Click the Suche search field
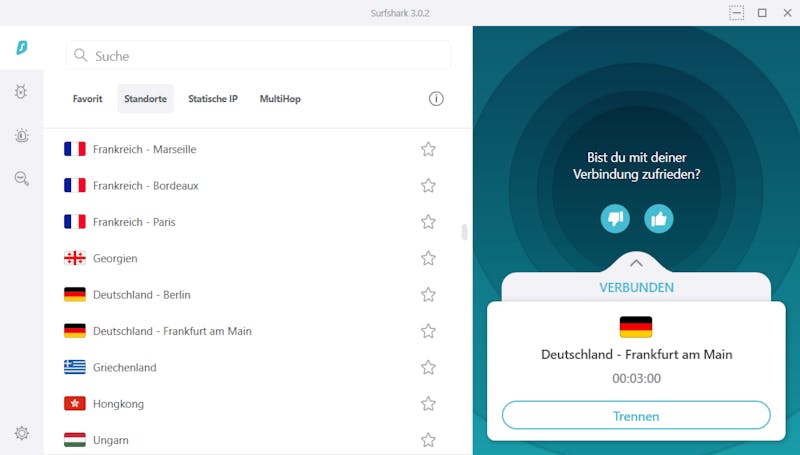This screenshot has width=800, height=455. tap(258, 55)
